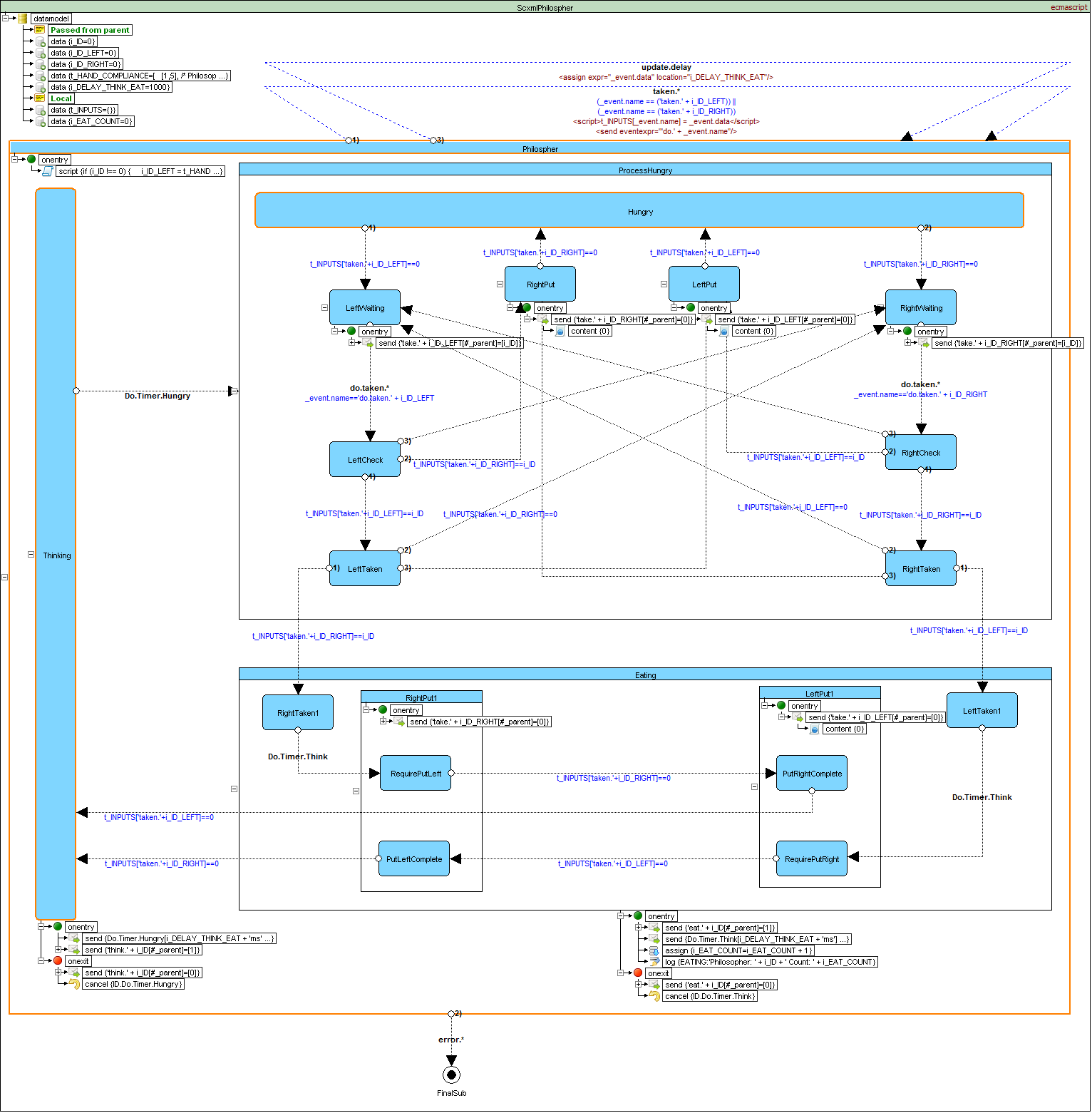Click the Do.Timer.Hungry transition label
The image size is (1092, 1113).
[158, 396]
